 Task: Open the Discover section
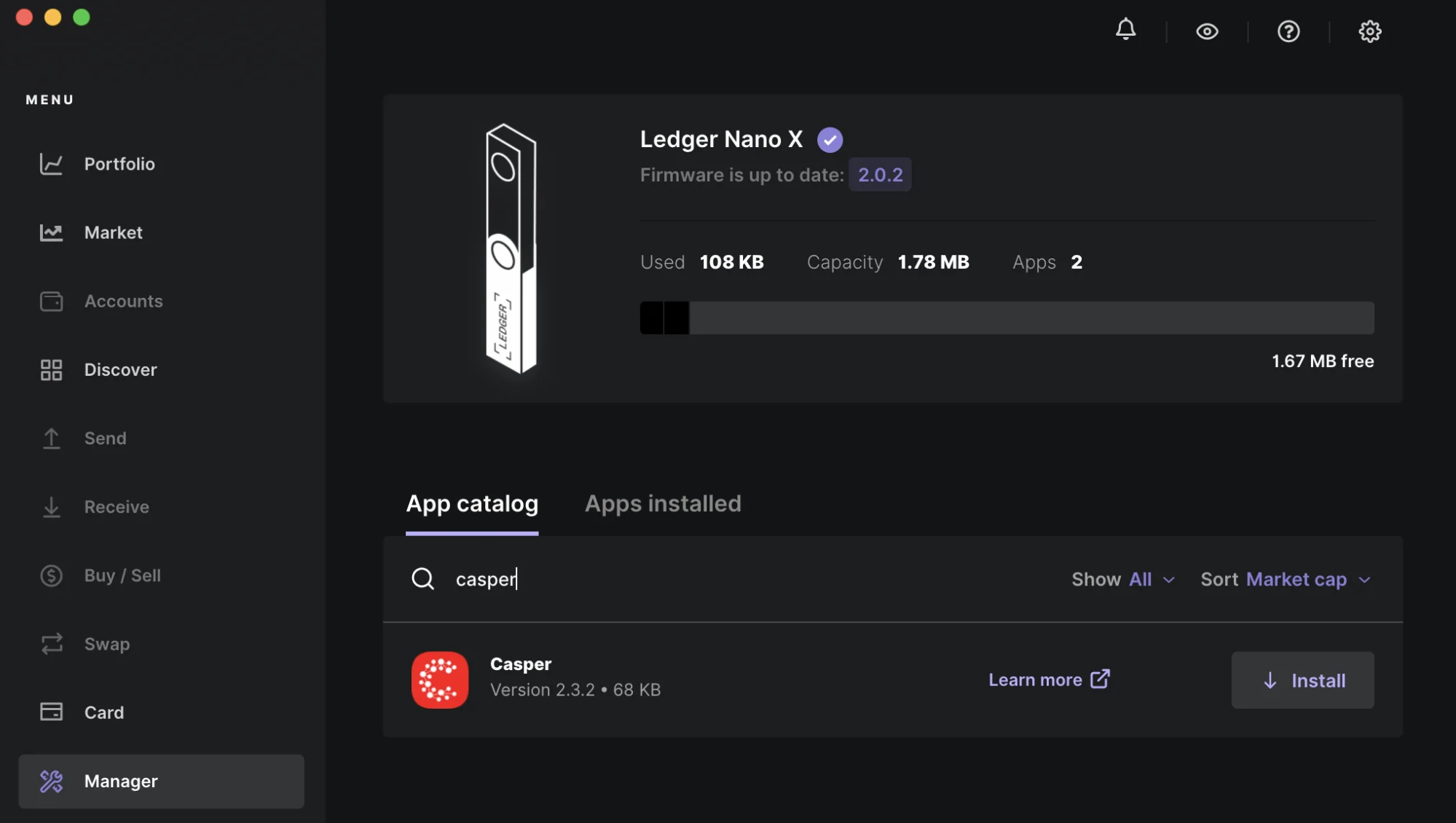point(119,369)
